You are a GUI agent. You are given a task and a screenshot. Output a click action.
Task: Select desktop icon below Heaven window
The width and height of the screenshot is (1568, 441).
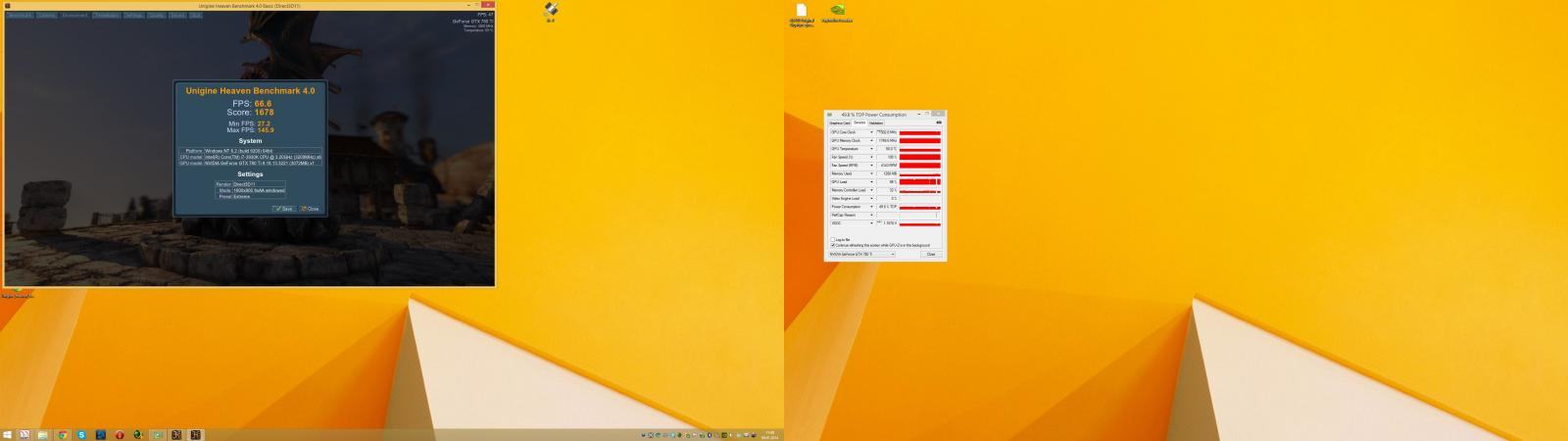[17, 292]
